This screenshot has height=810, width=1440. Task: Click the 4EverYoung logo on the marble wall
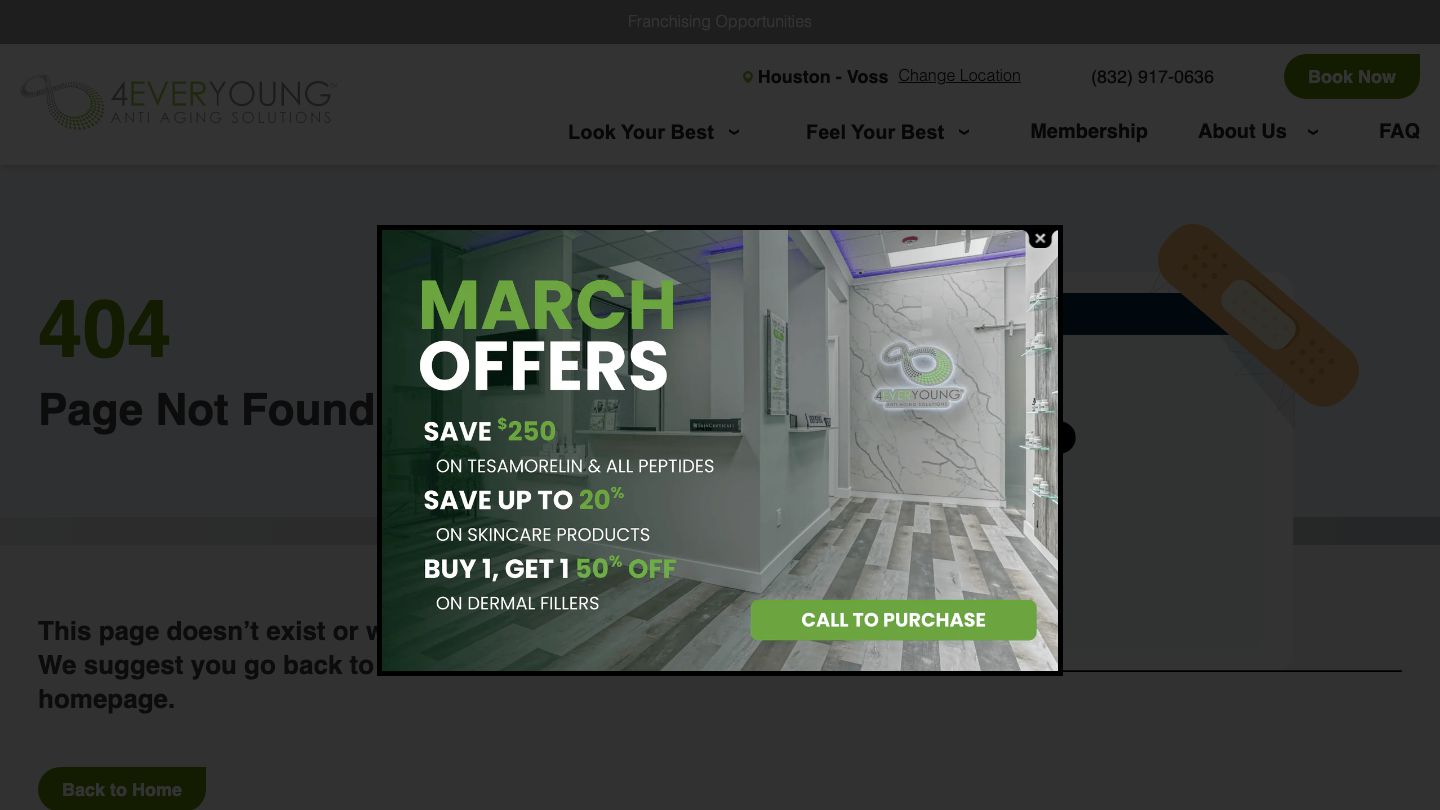tap(919, 374)
